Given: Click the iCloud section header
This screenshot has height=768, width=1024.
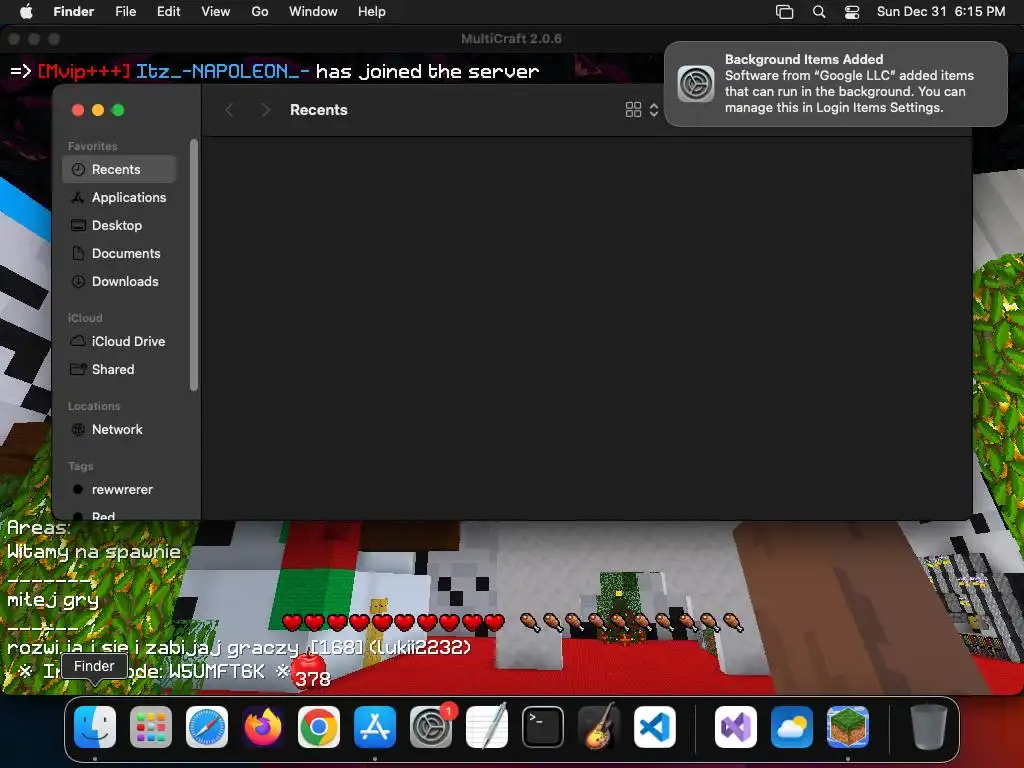Looking at the screenshot, I should (x=85, y=318).
